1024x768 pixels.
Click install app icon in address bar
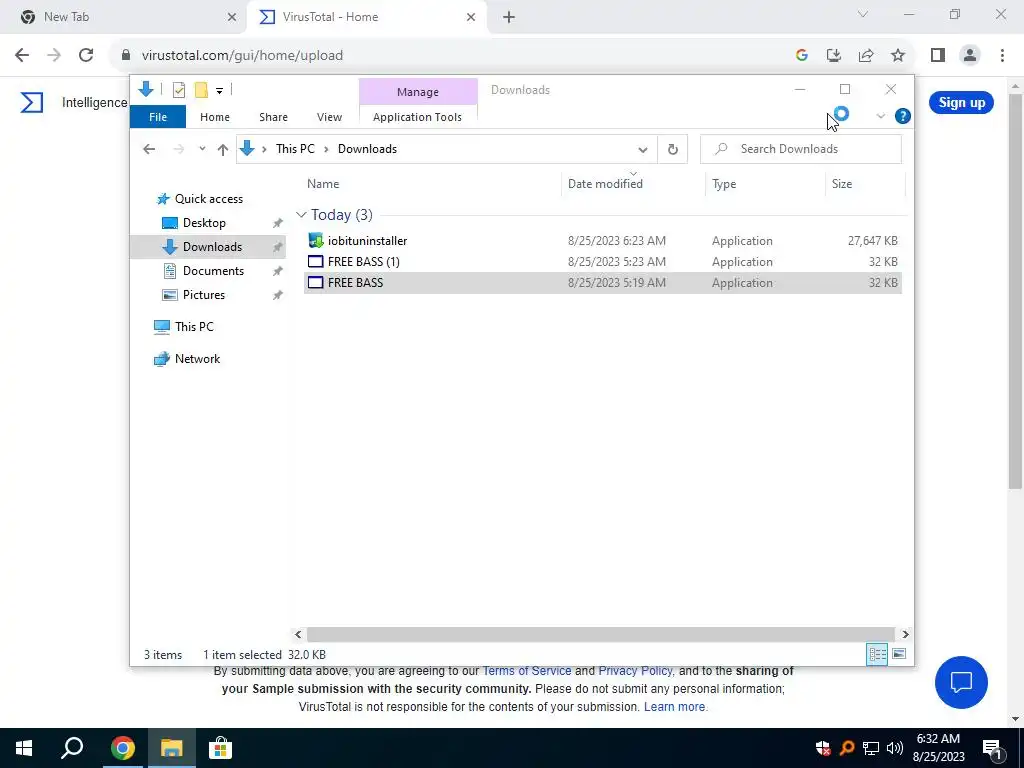[834, 56]
